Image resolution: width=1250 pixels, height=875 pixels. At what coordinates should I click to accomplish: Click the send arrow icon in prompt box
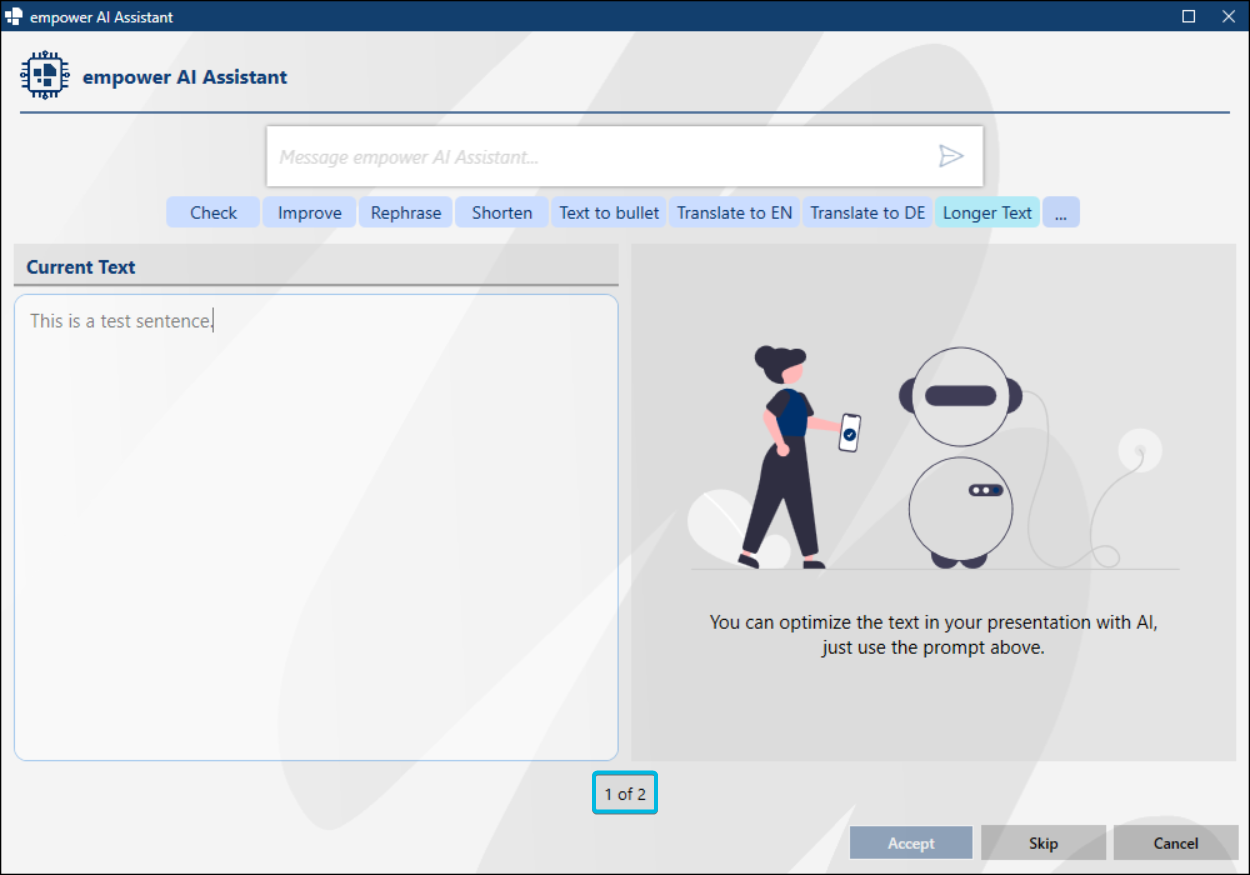point(950,156)
